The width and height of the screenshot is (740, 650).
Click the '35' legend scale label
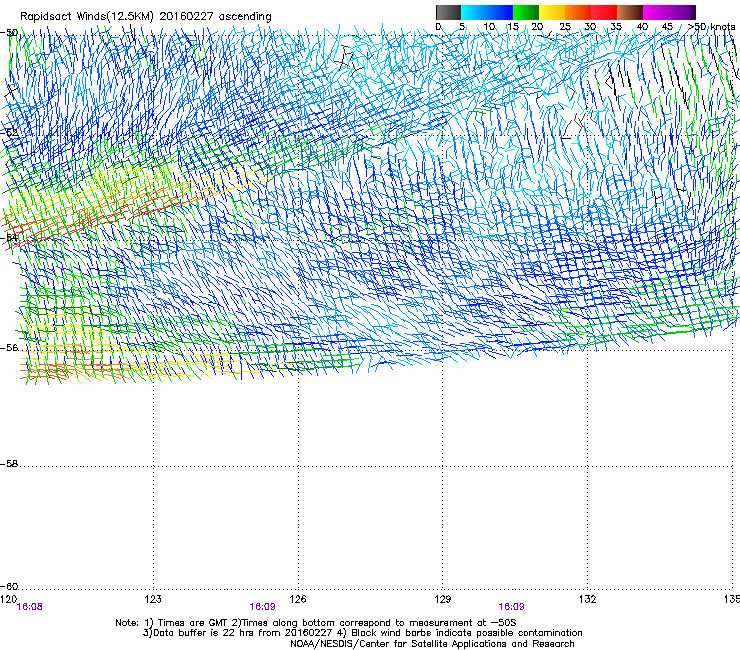pos(616,27)
